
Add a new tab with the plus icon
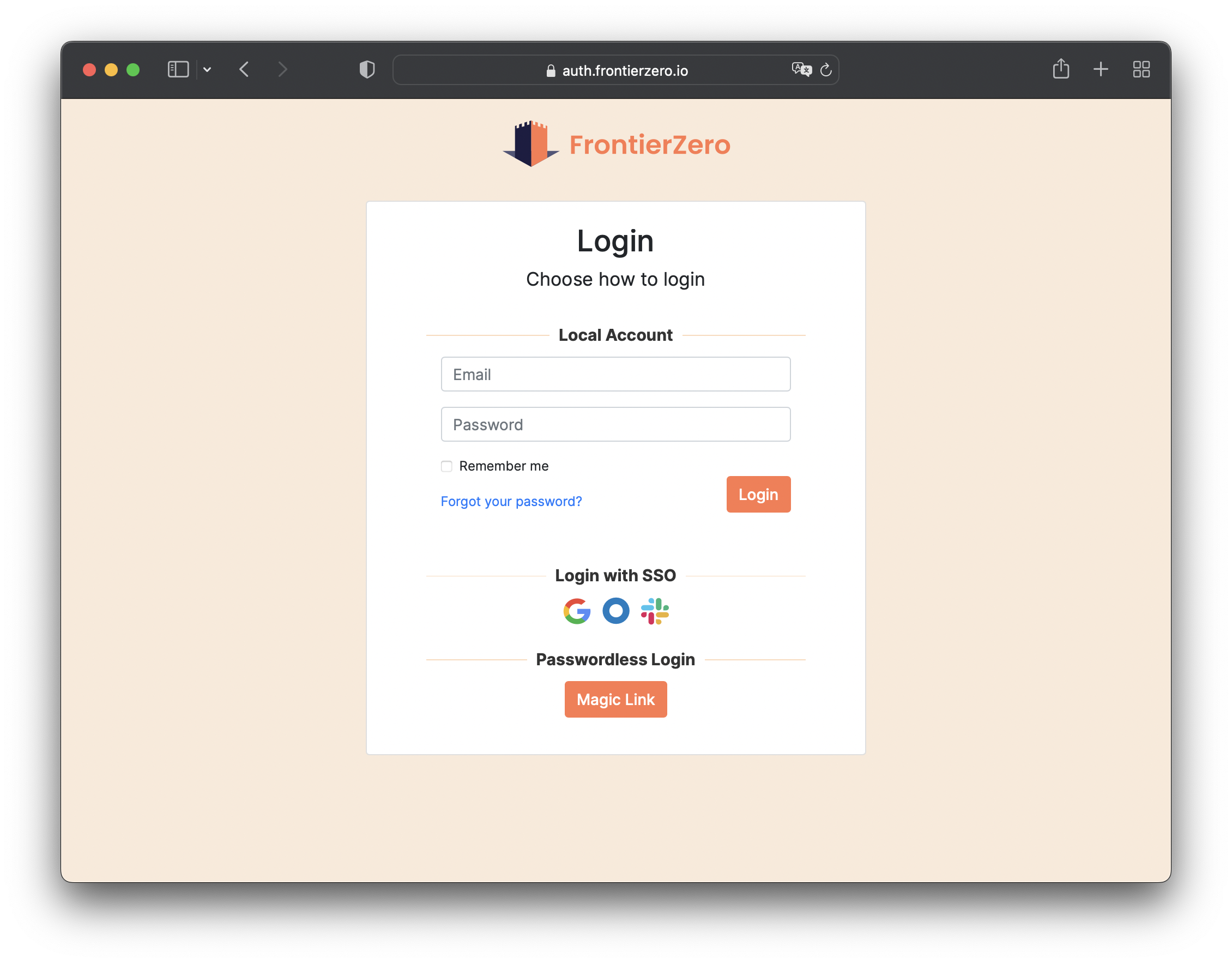click(x=1101, y=69)
